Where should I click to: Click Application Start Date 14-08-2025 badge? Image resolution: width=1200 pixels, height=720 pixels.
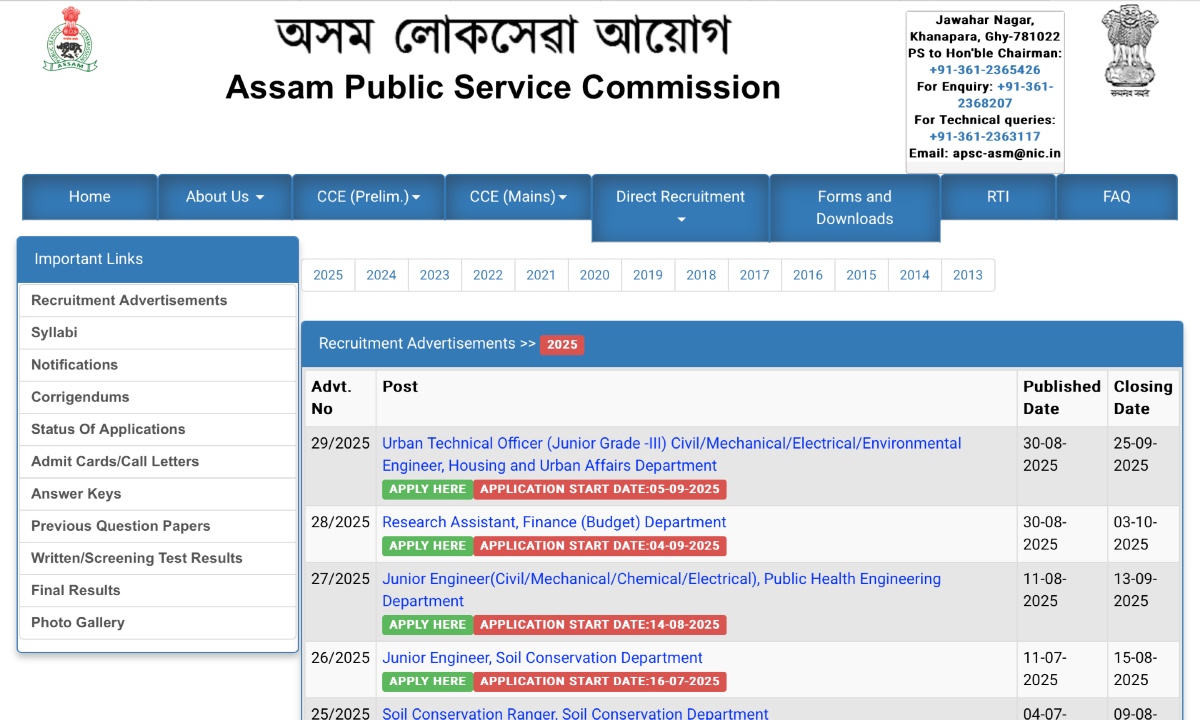[600, 625]
